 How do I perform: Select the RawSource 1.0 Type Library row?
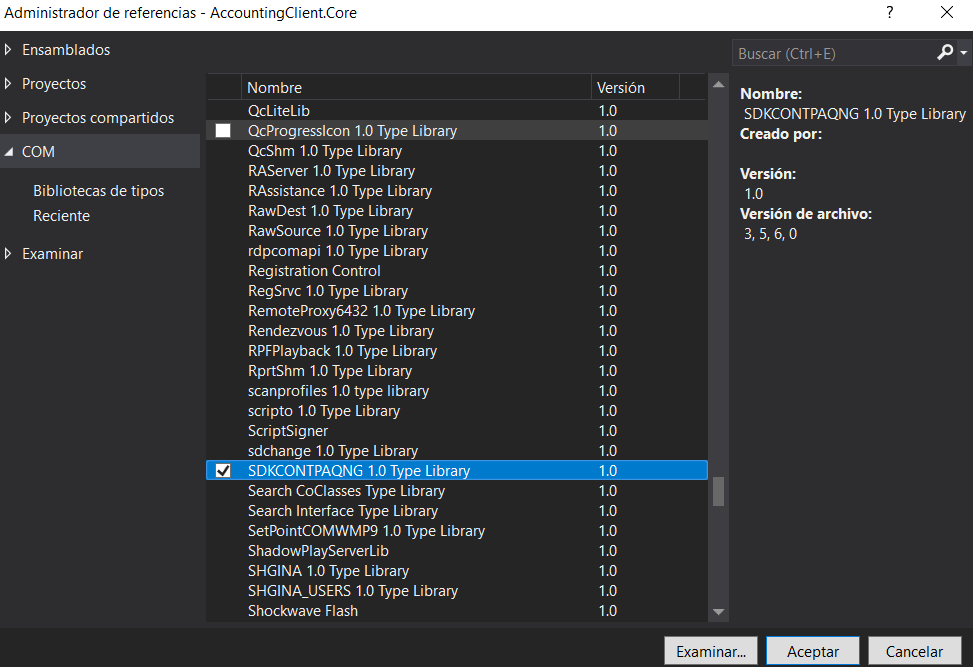click(457, 231)
